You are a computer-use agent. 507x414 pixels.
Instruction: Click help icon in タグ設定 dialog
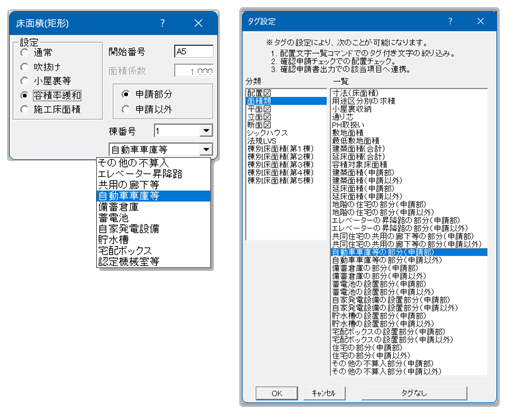coord(450,21)
